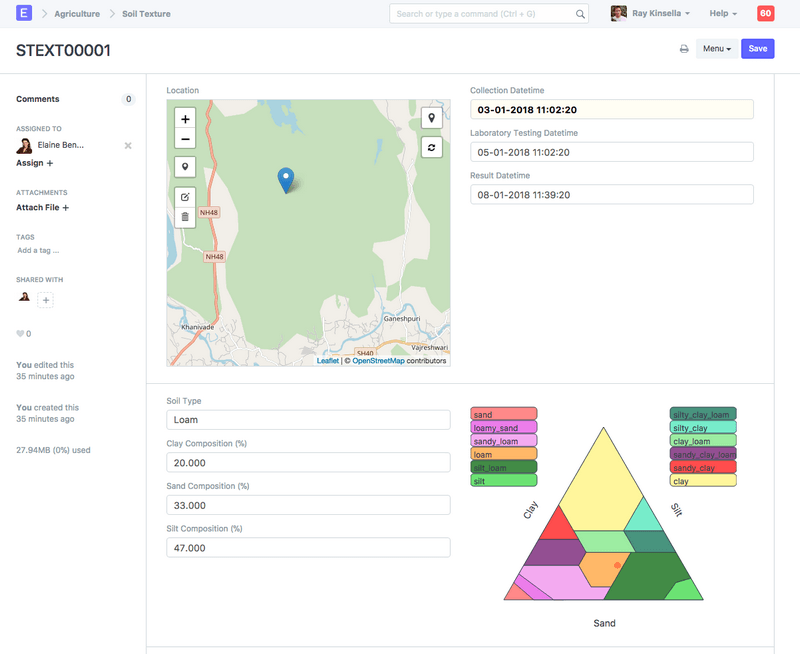
Task: Click the map refresh icon
Action: pyautogui.click(x=432, y=147)
